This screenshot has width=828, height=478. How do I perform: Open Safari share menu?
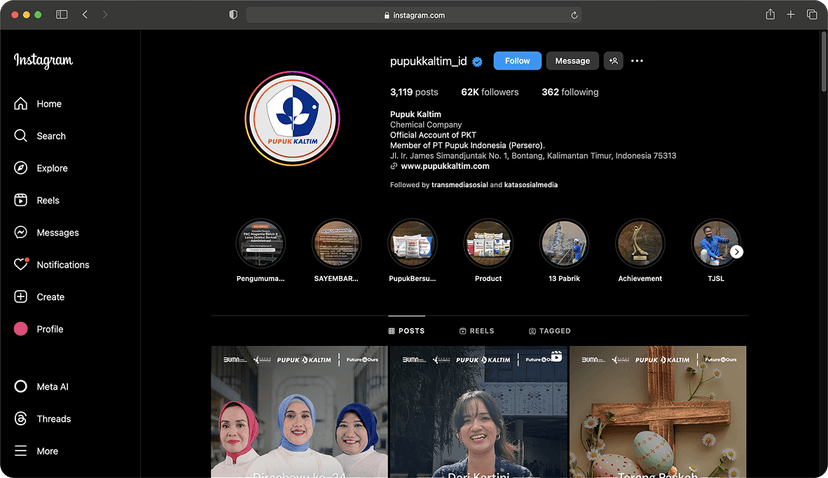(770, 15)
